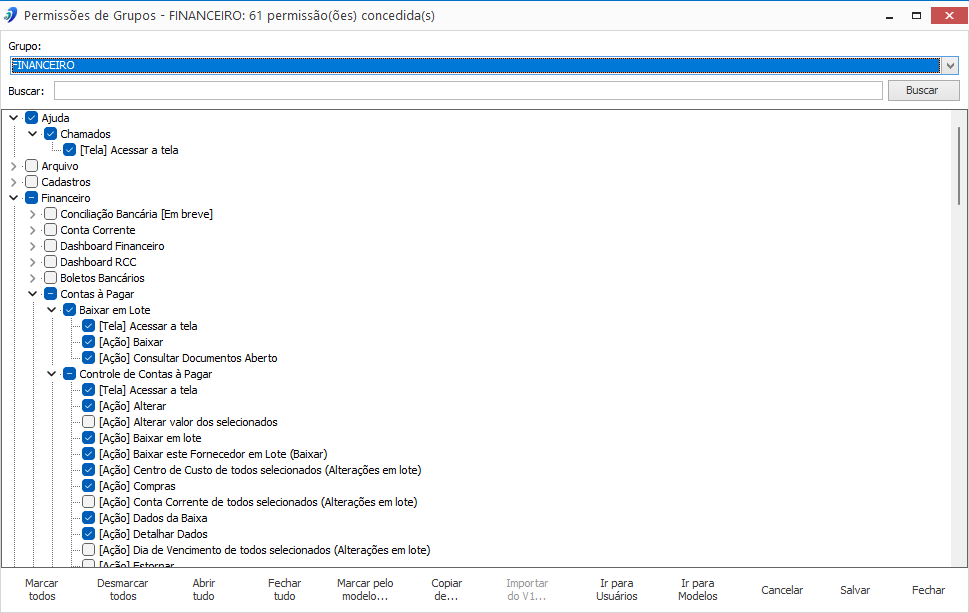The image size is (969, 613).
Task: Collapse the Ajuda tree node
Action: coord(14,117)
